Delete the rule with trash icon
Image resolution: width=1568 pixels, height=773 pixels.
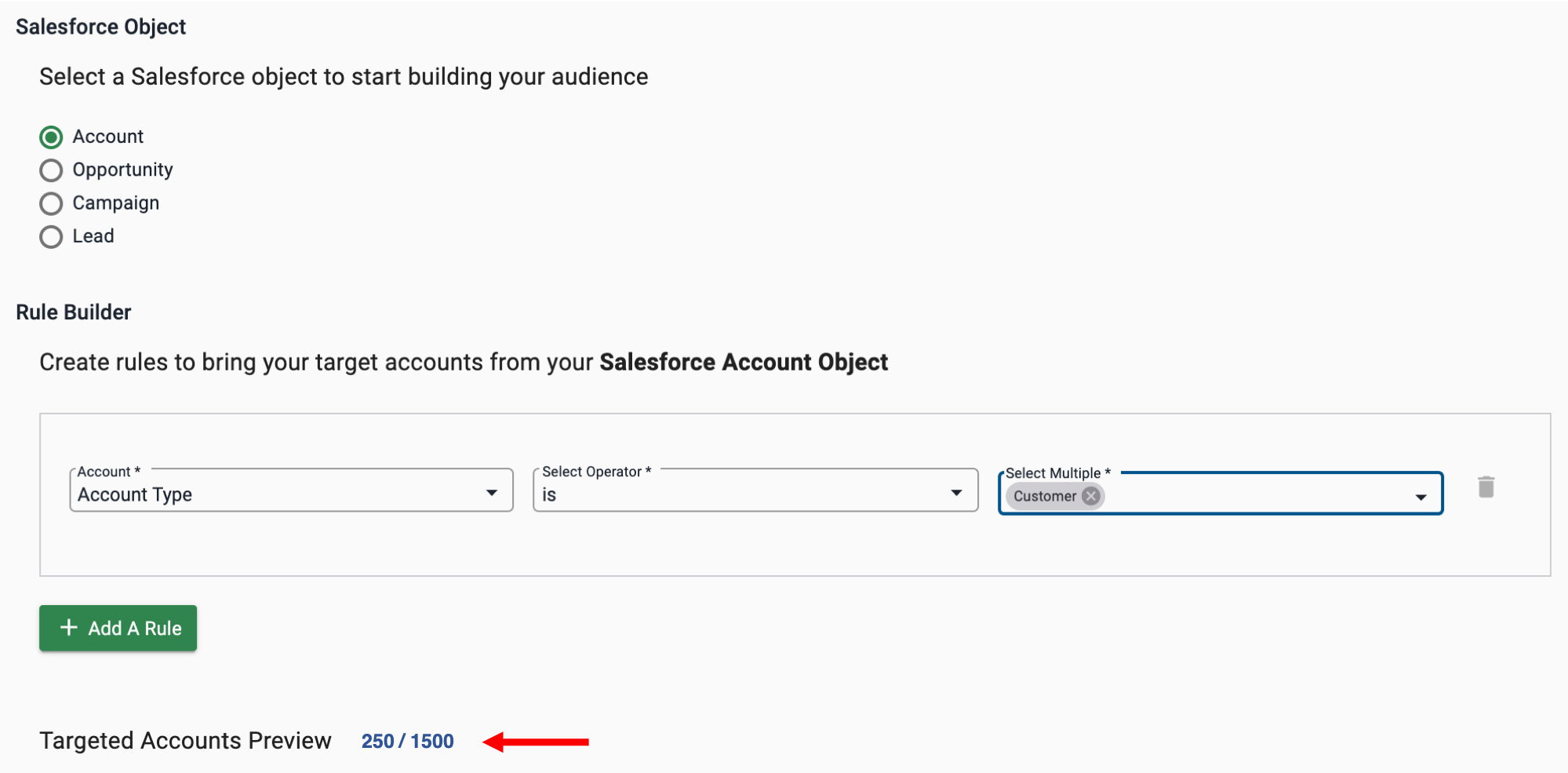click(x=1486, y=487)
